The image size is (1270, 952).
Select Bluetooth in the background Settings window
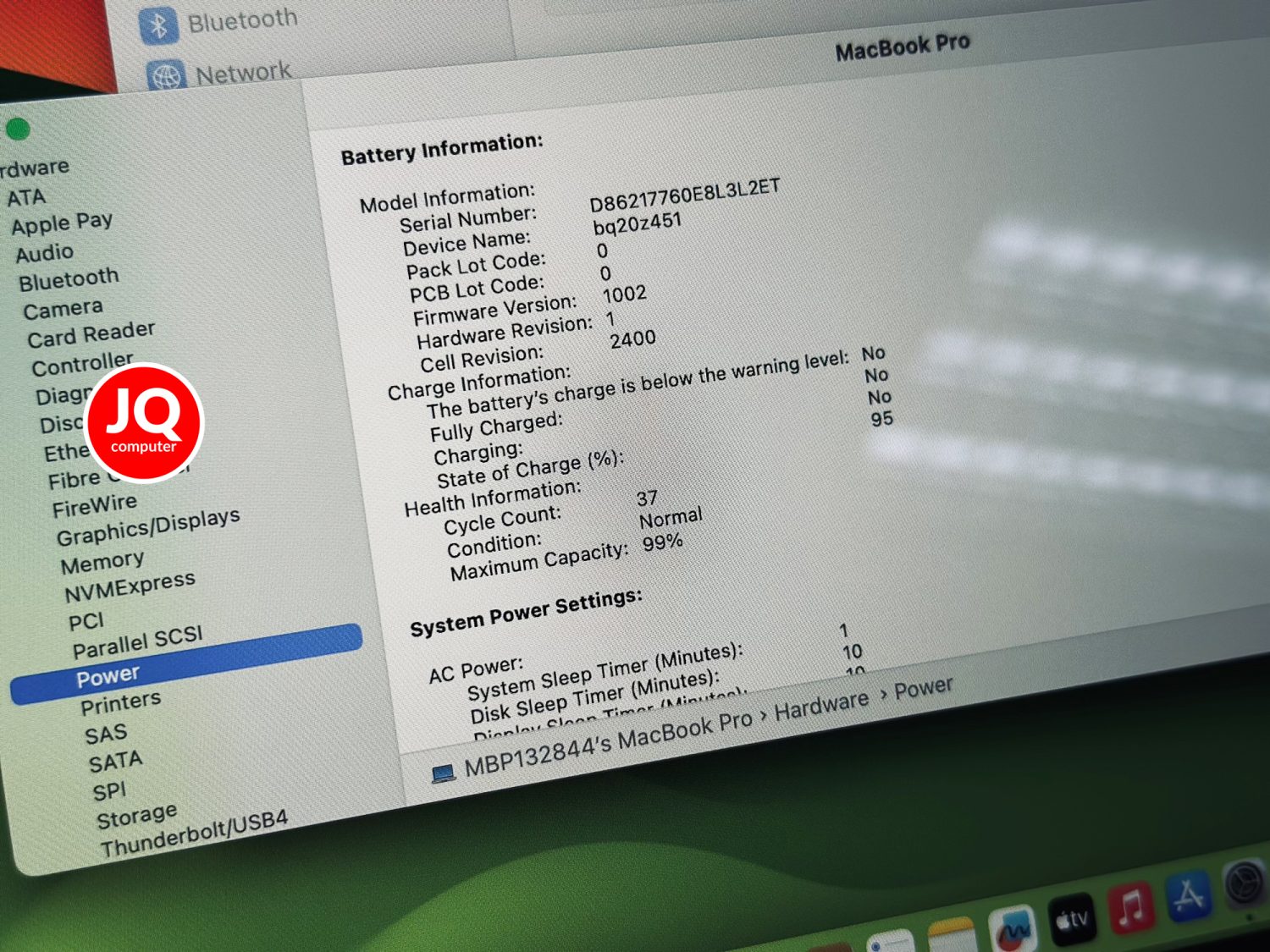point(243,20)
